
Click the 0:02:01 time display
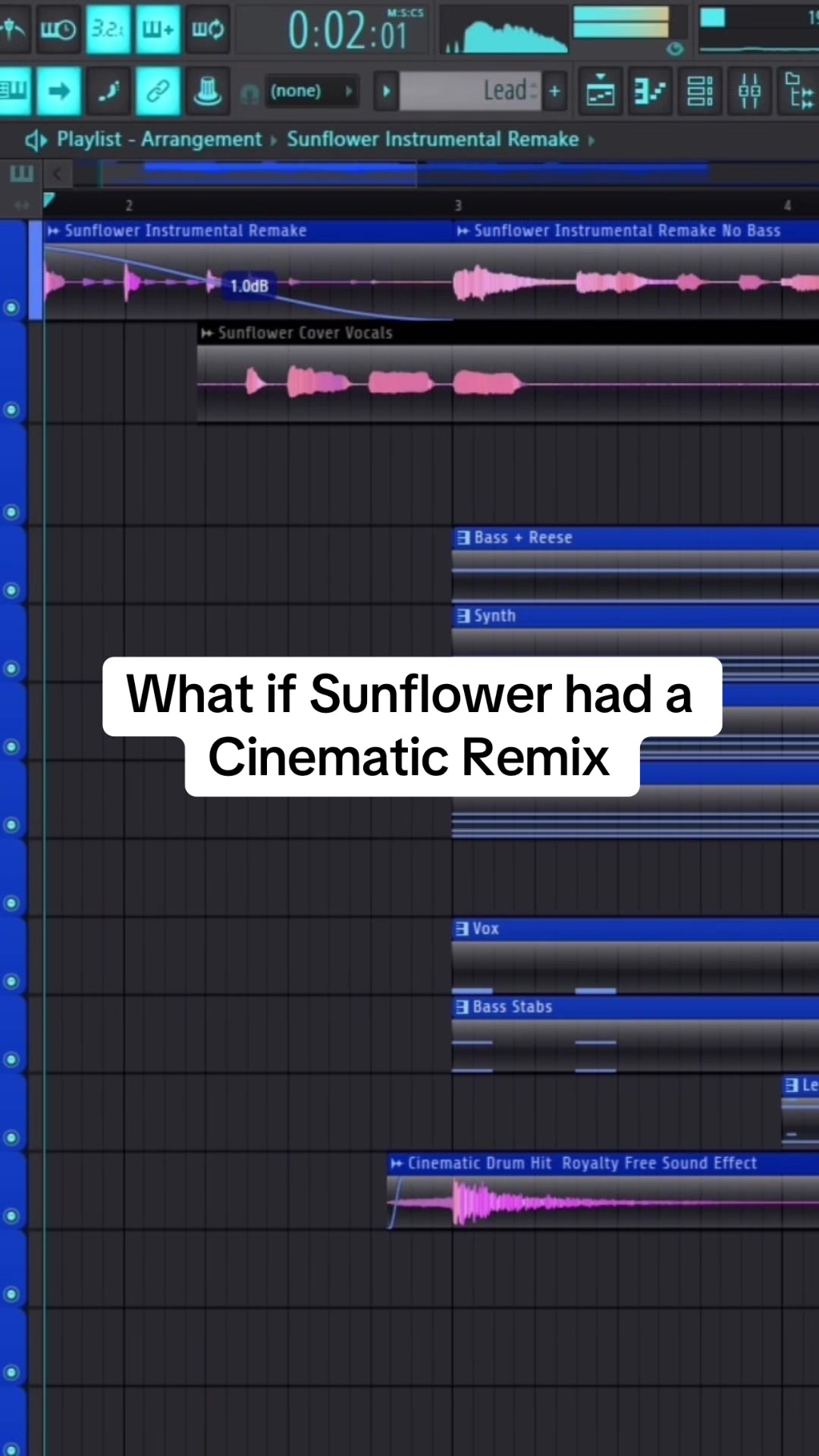[x=348, y=31]
